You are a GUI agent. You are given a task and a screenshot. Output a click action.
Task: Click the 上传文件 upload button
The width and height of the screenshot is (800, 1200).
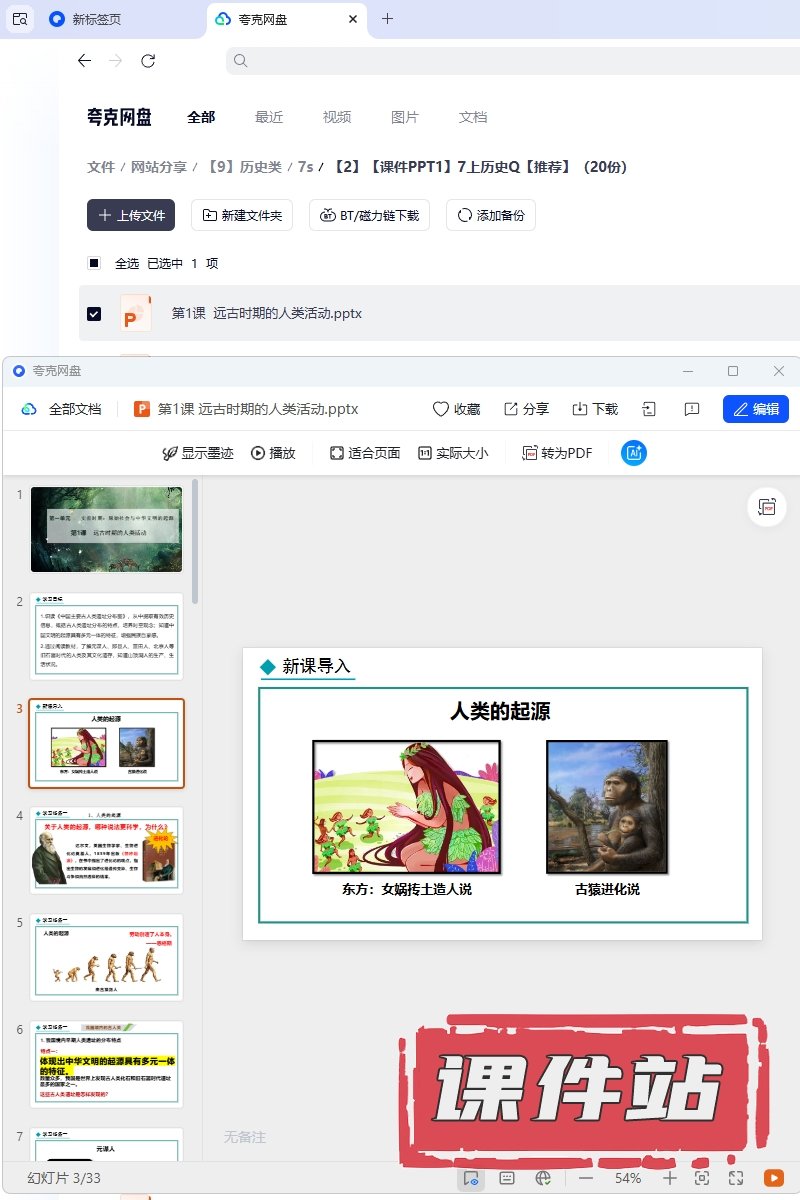click(x=131, y=215)
